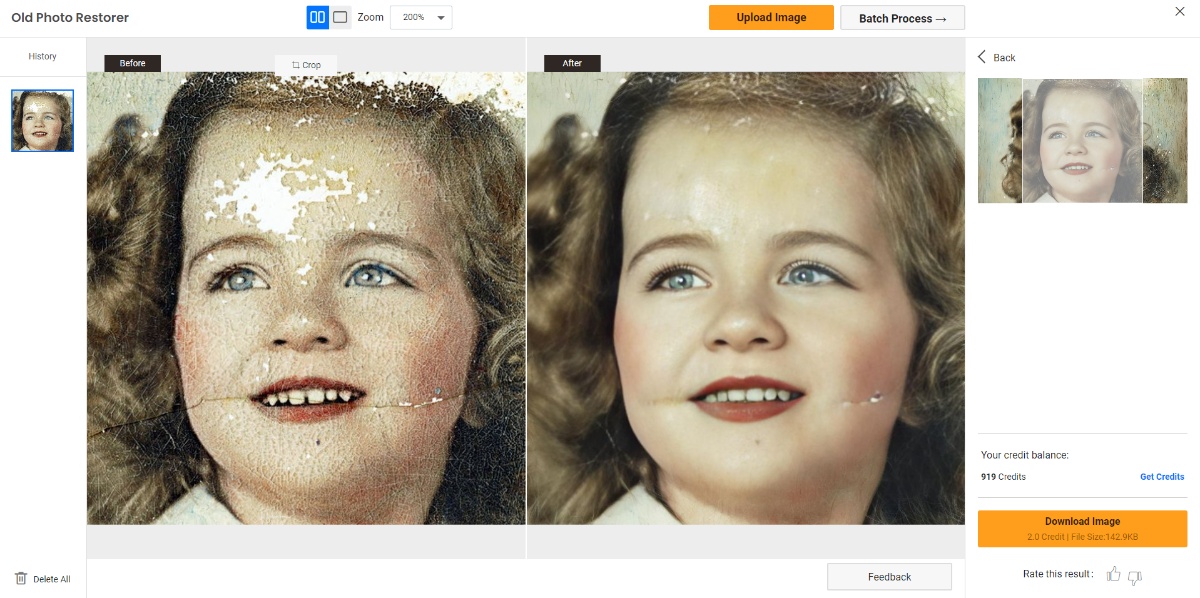Click the Zoom label text
1200x598 pixels.
point(370,17)
